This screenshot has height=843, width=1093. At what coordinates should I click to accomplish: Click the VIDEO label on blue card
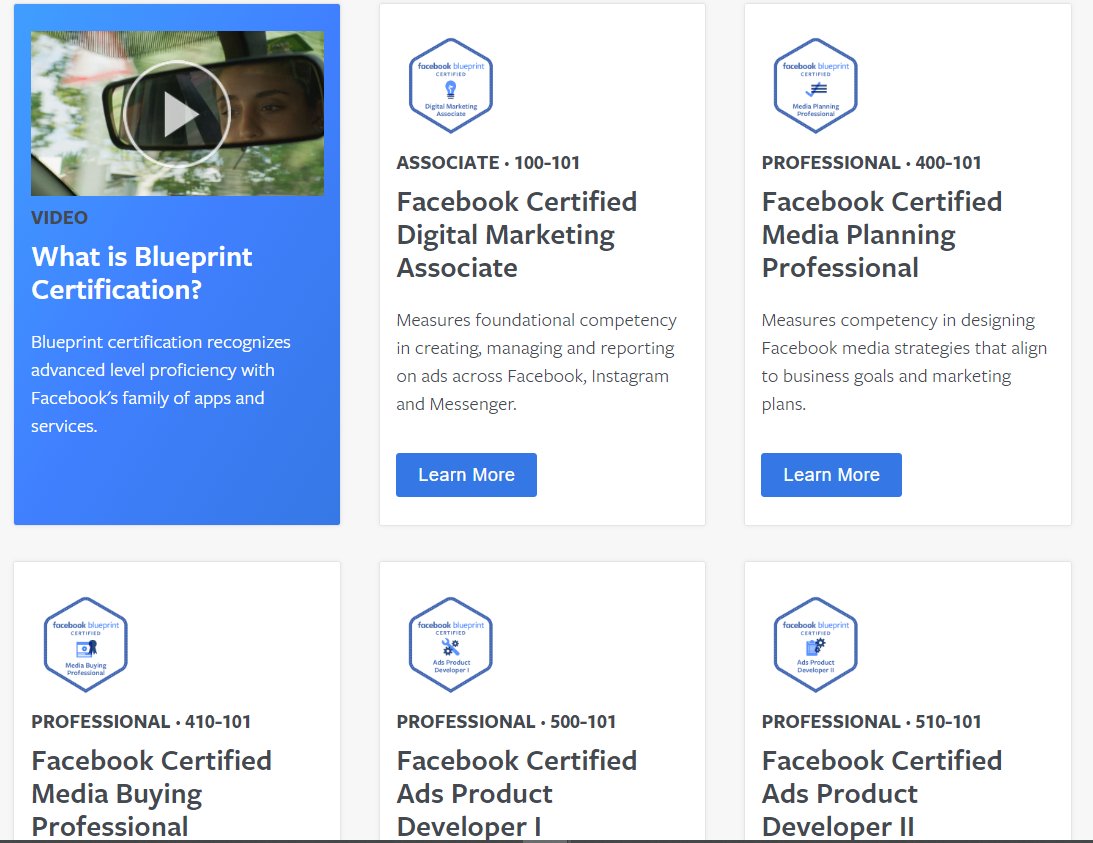59,218
